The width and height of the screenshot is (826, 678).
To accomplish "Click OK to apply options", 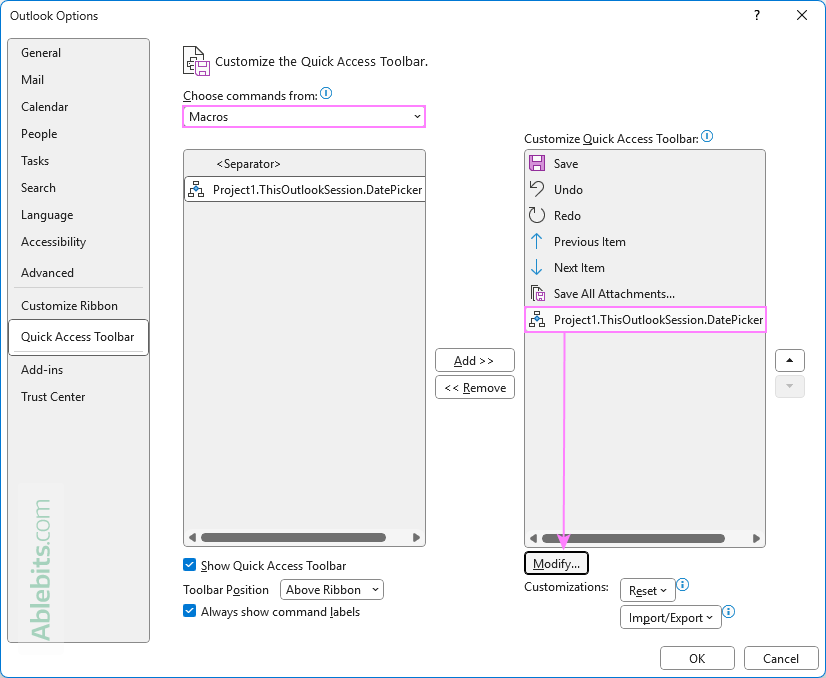I will (x=697, y=658).
